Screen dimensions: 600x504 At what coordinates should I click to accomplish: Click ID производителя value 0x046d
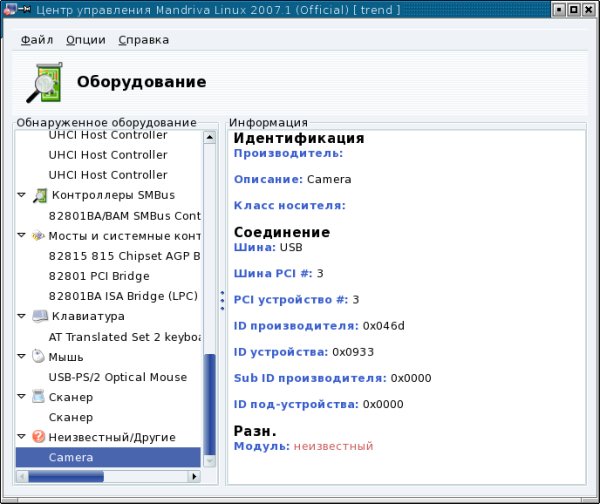(383, 326)
